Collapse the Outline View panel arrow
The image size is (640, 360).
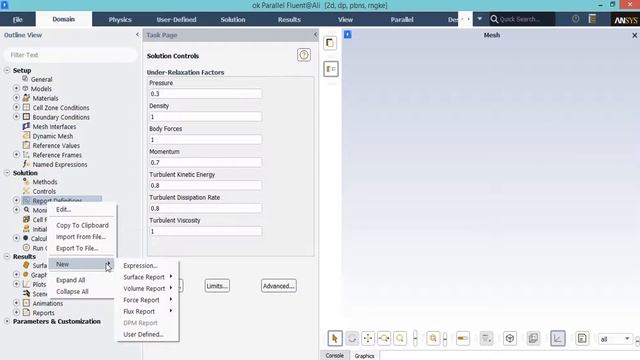[137, 35]
